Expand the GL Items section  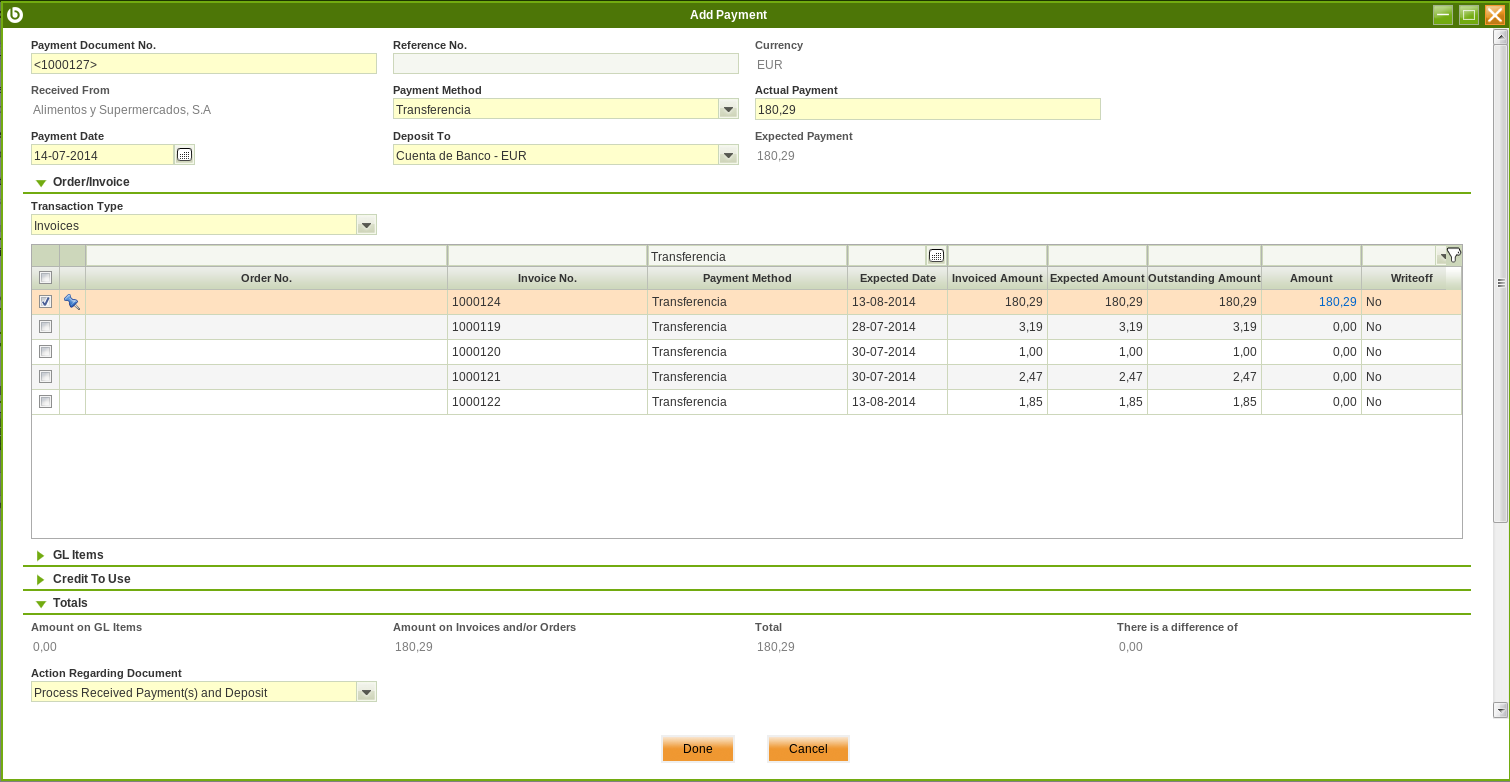pyautogui.click(x=77, y=555)
